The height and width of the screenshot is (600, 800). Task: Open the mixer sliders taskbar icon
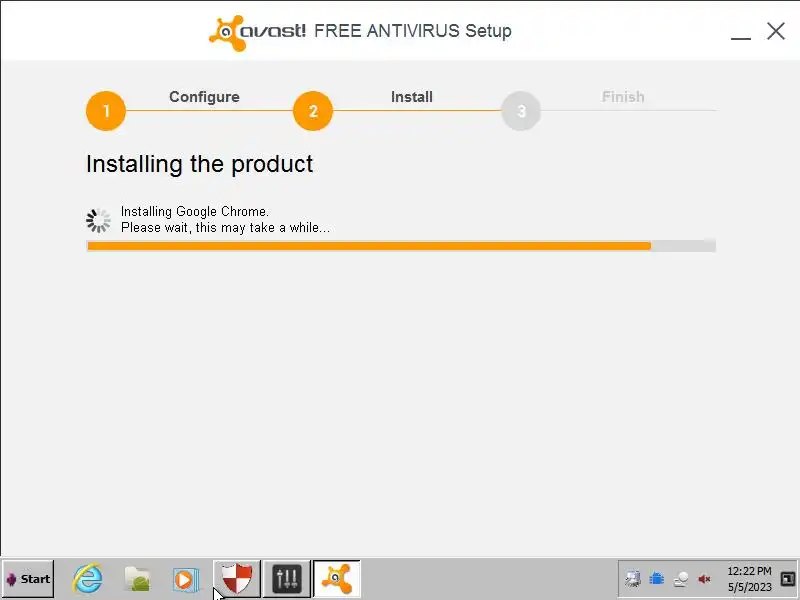coord(287,579)
